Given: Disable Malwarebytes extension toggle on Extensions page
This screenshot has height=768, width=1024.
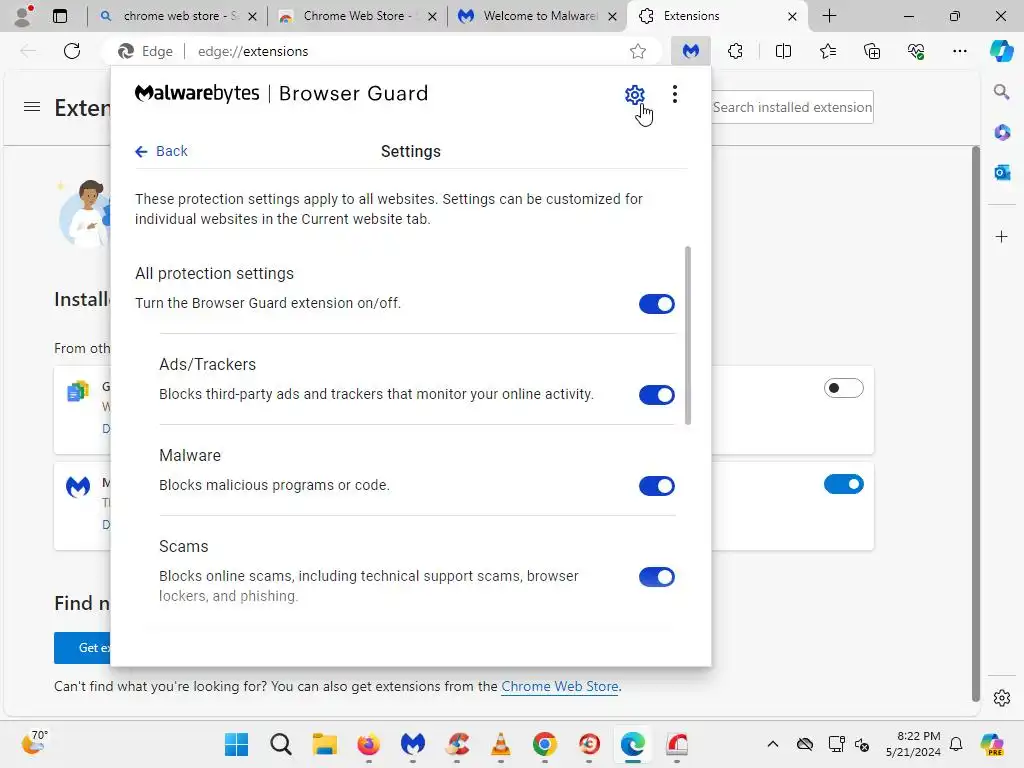Looking at the screenshot, I should 844,484.
